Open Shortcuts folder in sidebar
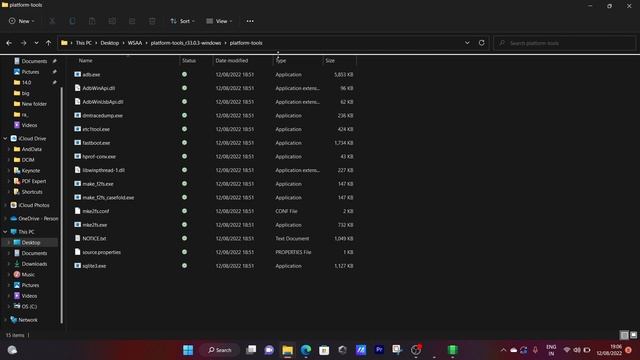 point(31,192)
